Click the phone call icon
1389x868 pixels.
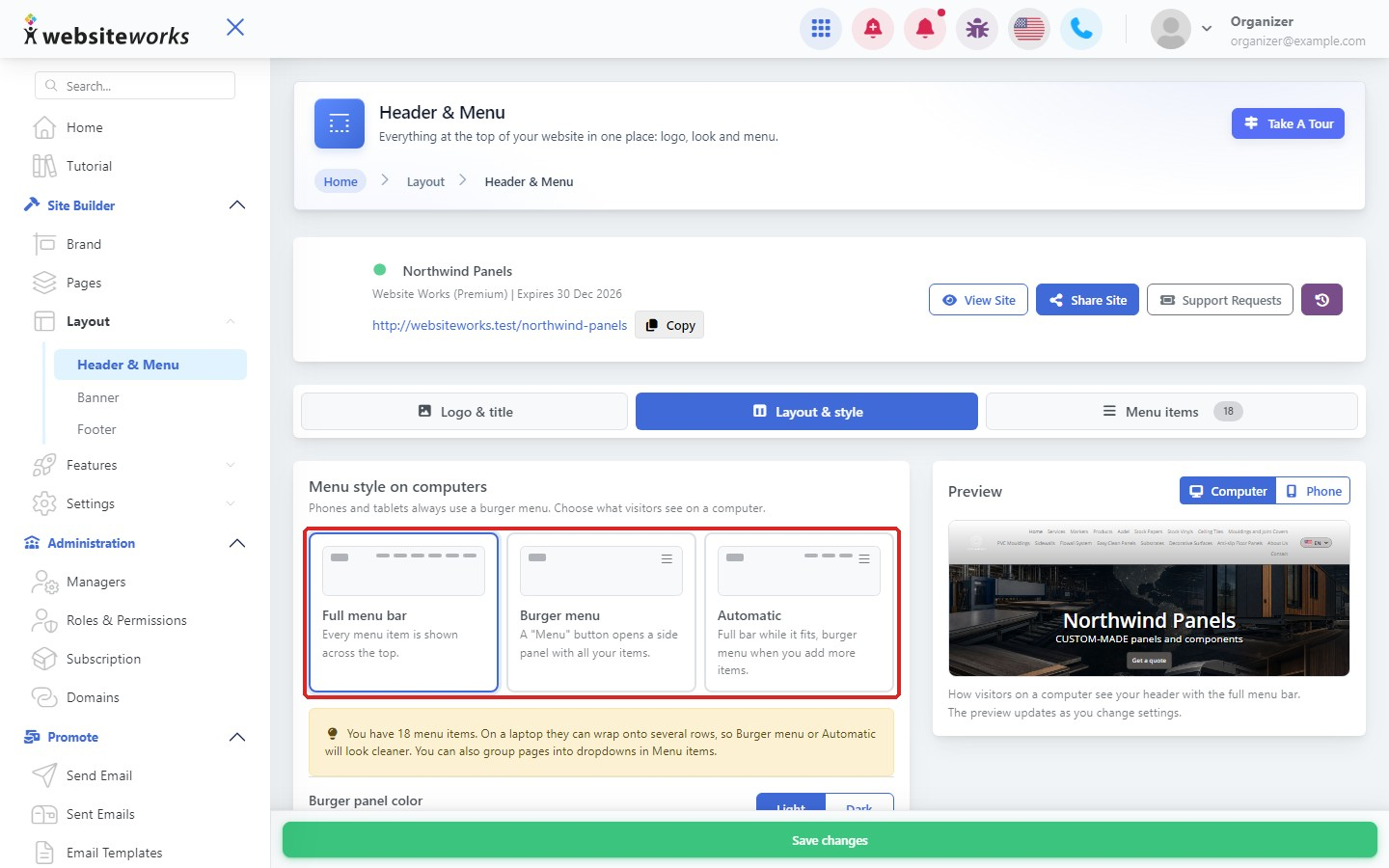click(x=1081, y=29)
